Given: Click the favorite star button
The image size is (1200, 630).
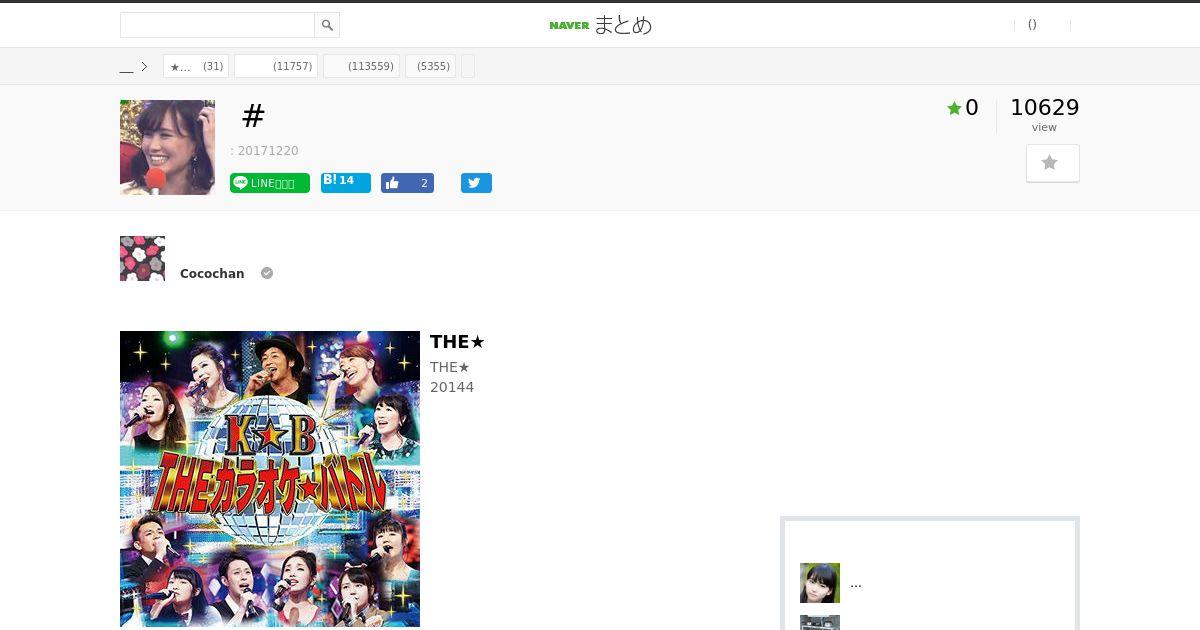Looking at the screenshot, I should [x=1053, y=163].
